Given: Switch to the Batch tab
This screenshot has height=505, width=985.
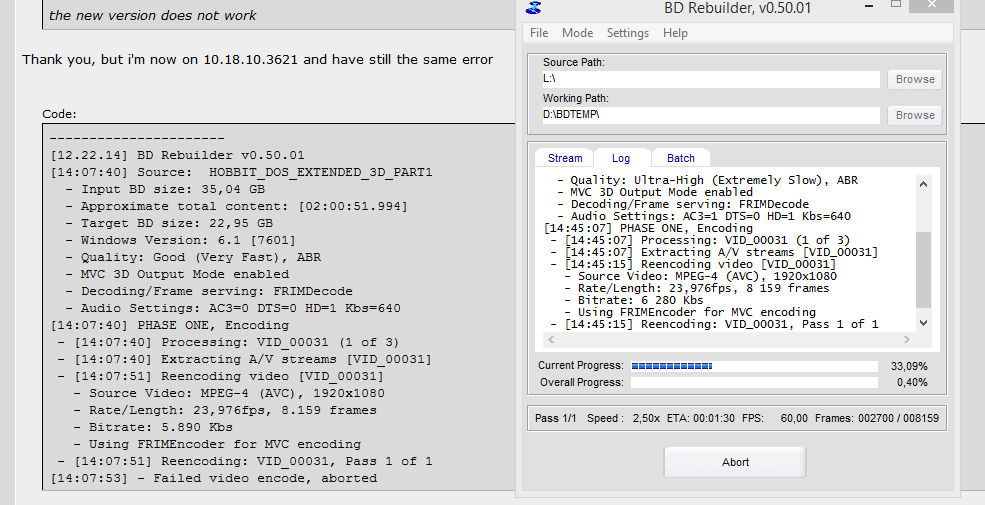Looking at the screenshot, I should [x=680, y=158].
